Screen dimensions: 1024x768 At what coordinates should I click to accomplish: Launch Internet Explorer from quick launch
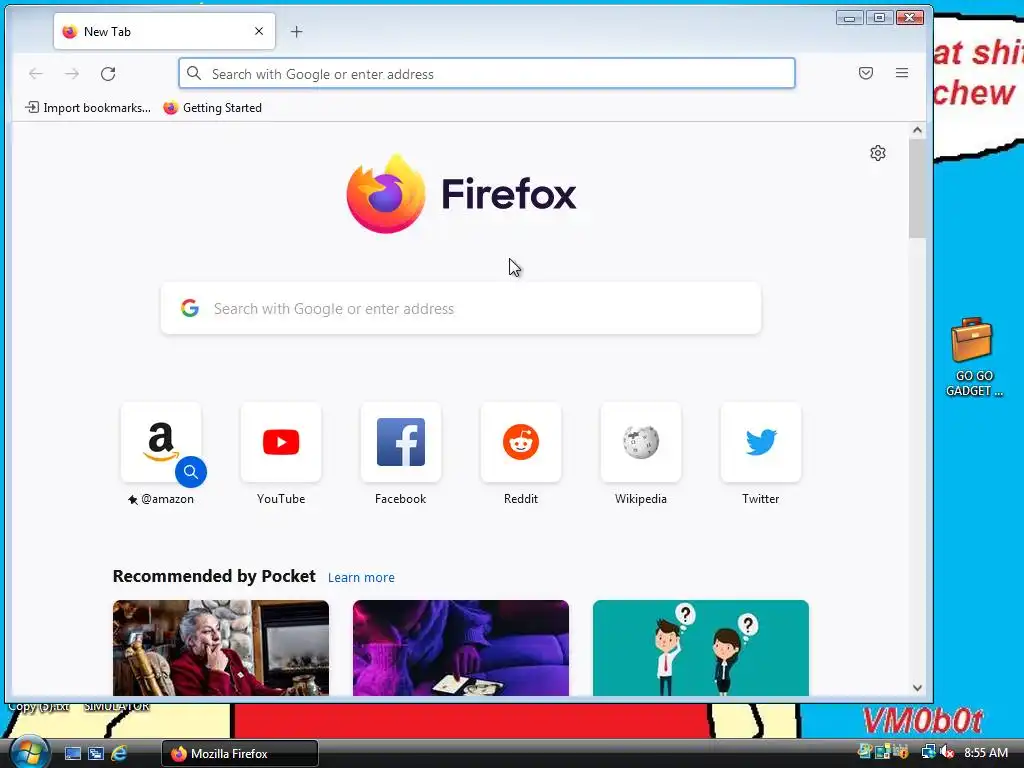[x=120, y=754]
